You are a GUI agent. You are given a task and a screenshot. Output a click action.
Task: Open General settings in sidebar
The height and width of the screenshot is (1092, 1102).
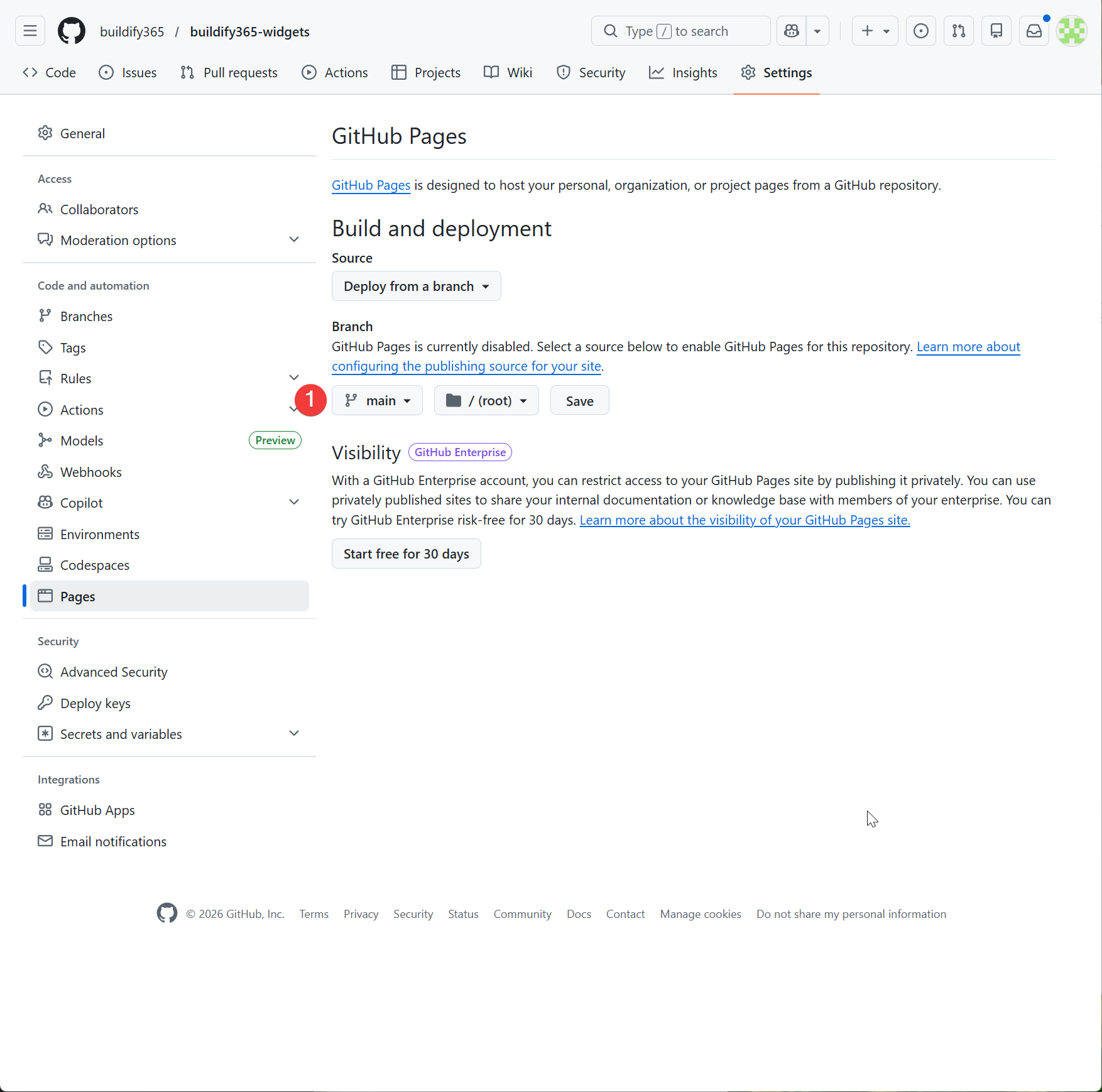170,133
